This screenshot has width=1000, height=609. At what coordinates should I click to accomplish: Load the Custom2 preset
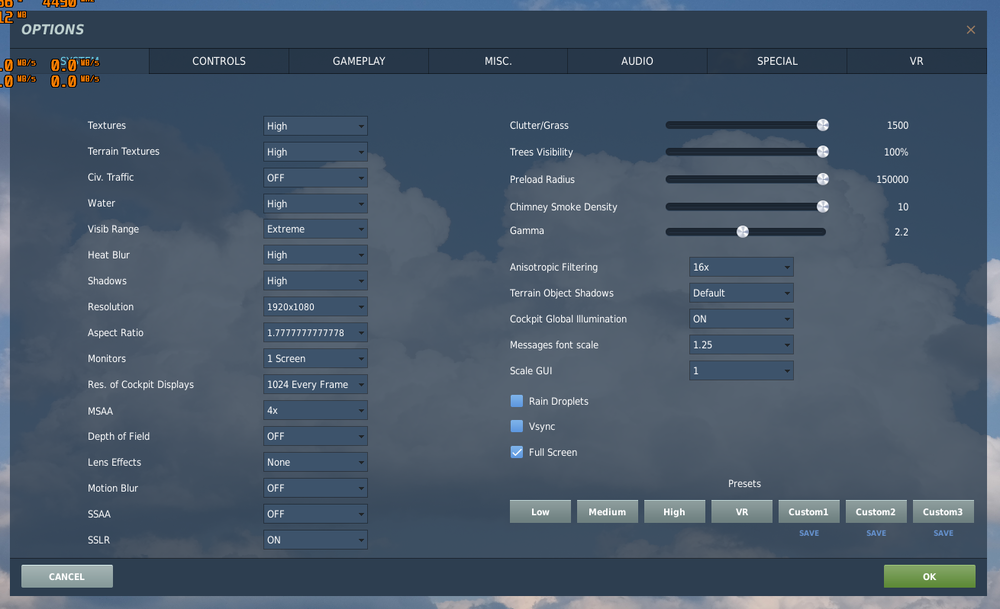tap(876, 511)
